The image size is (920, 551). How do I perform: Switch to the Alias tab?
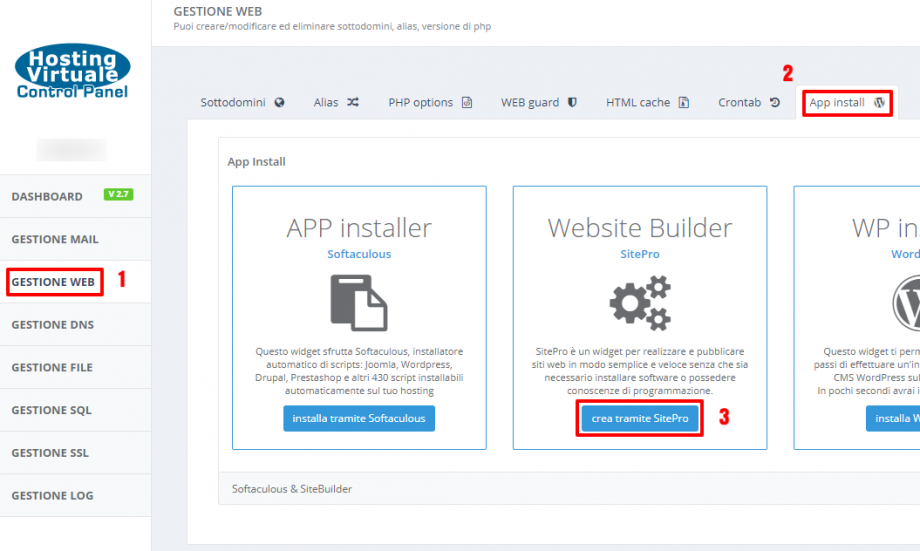coord(336,103)
